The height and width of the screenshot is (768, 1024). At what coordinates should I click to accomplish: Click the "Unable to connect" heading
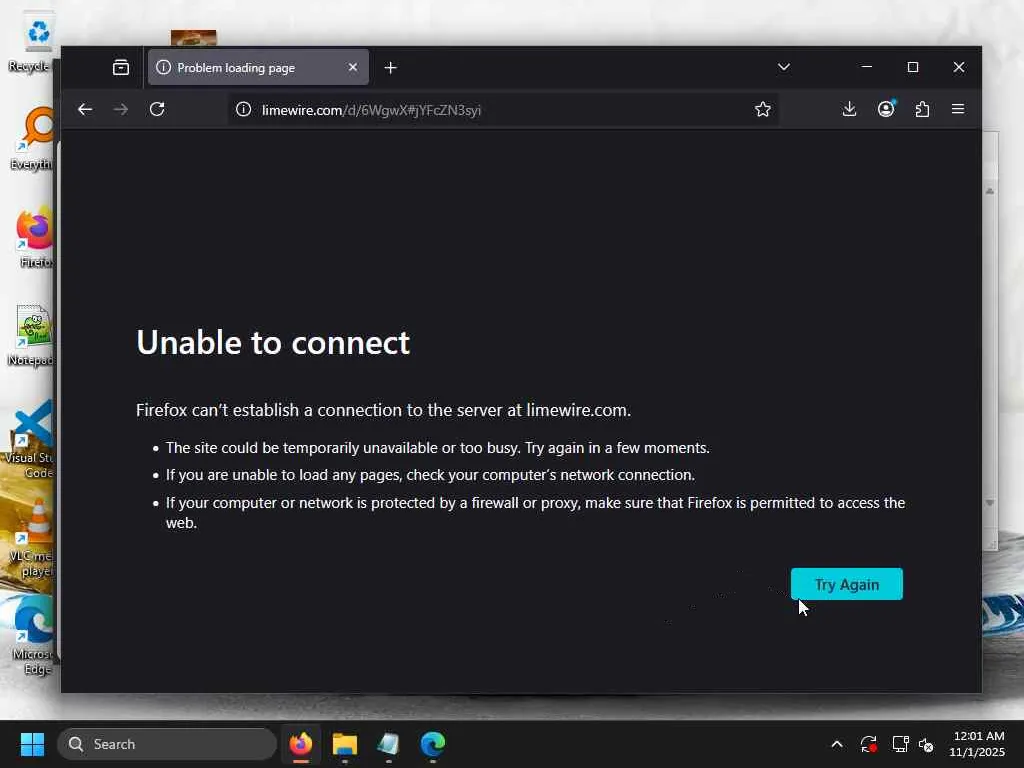(273, 342)
